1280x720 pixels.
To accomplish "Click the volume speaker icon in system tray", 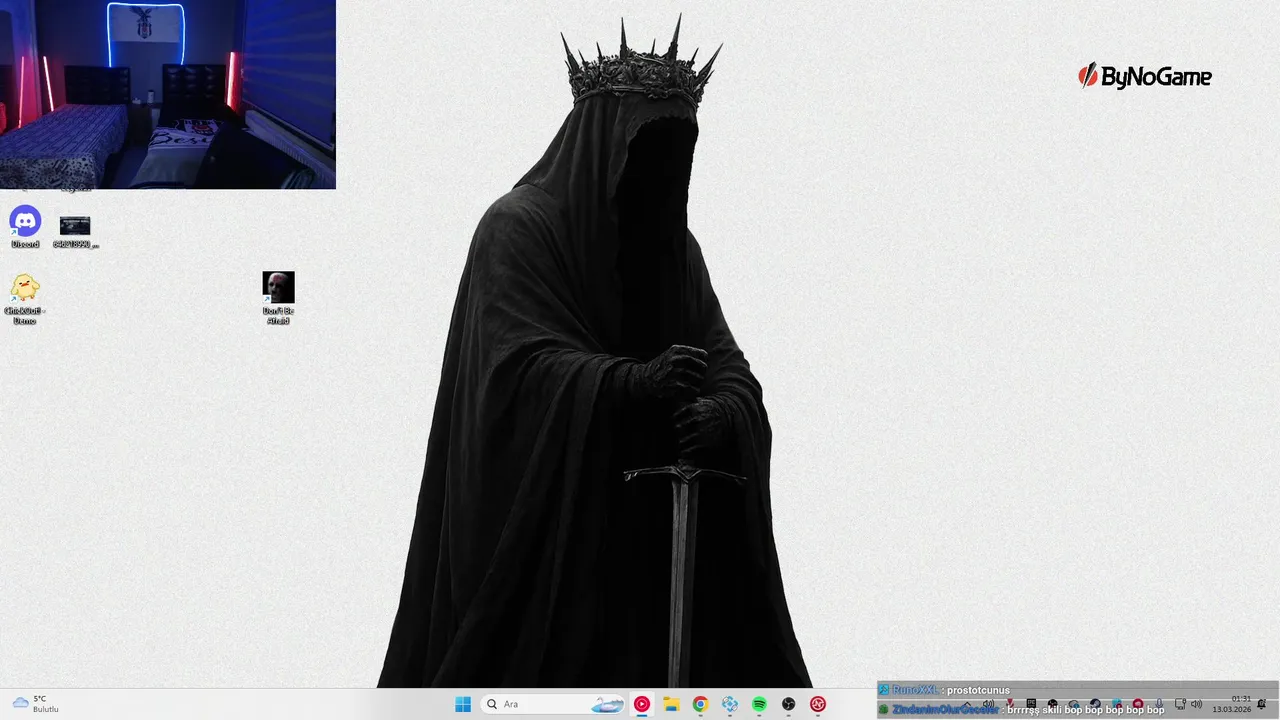I will [1196, 704].
